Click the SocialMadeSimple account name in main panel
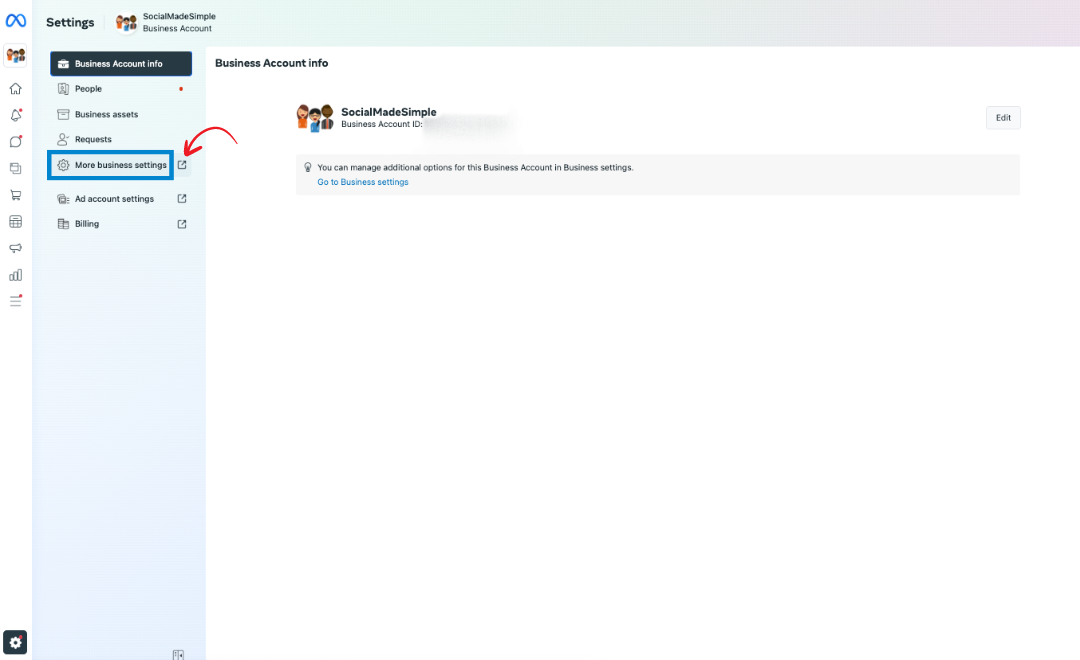This screenshot has height=660, width=1080. [x=388, y=112]
